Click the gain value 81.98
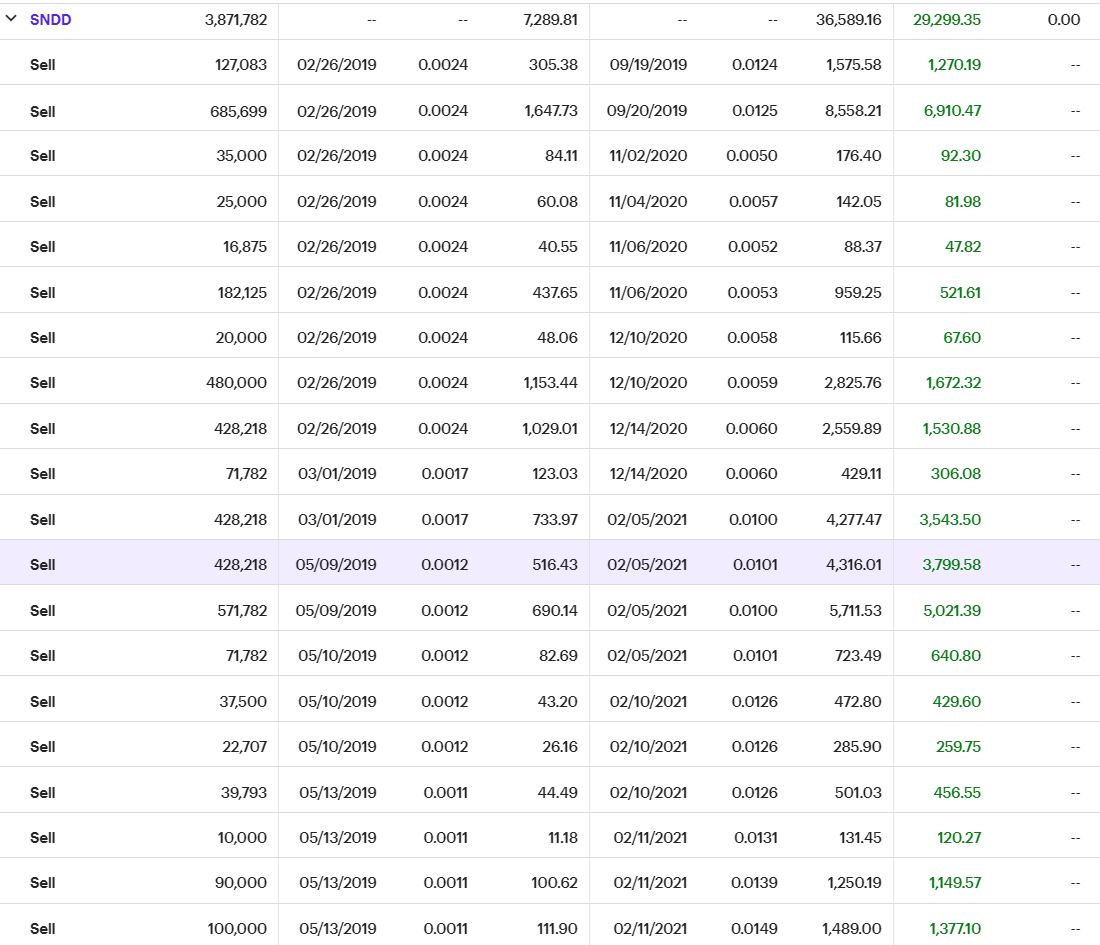 coord(962,202)
